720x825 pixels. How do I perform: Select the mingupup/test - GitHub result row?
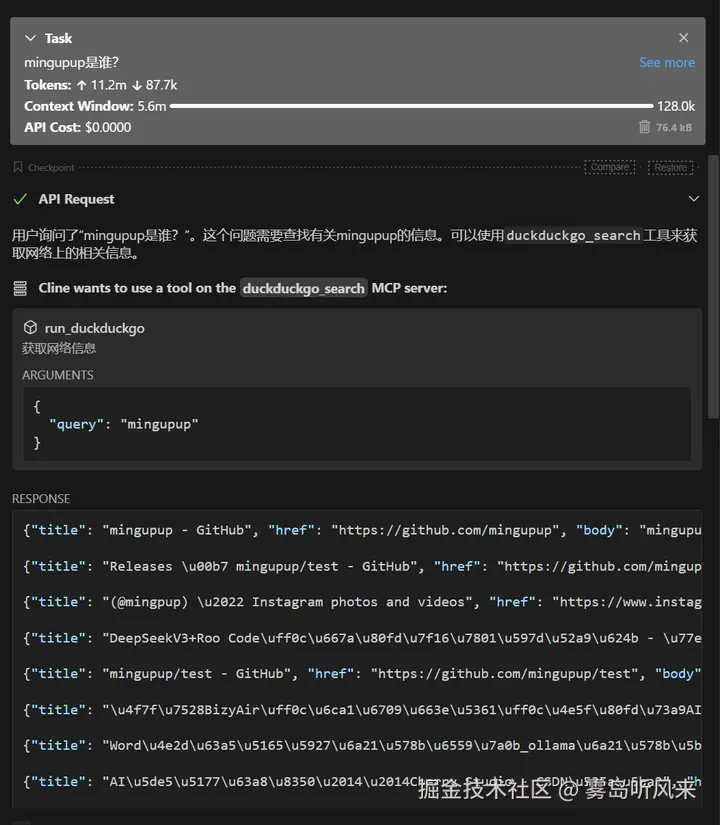click(362, 673)
